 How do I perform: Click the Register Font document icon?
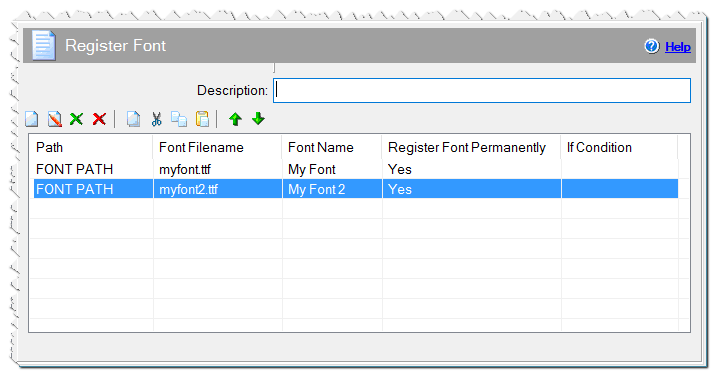44,45
